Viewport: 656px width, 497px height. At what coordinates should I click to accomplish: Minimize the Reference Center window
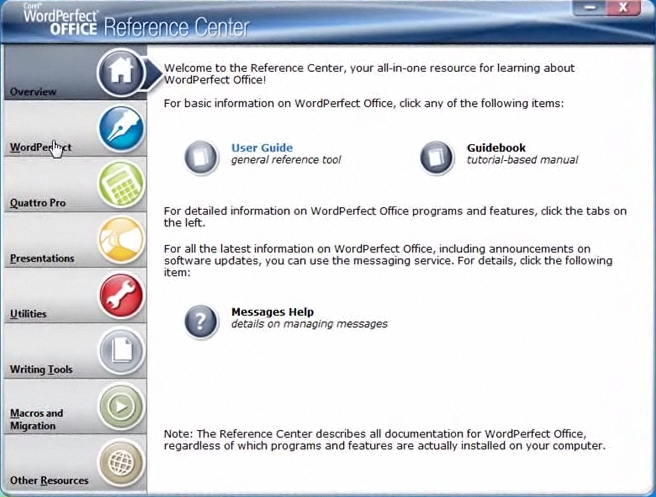point(589,8)
